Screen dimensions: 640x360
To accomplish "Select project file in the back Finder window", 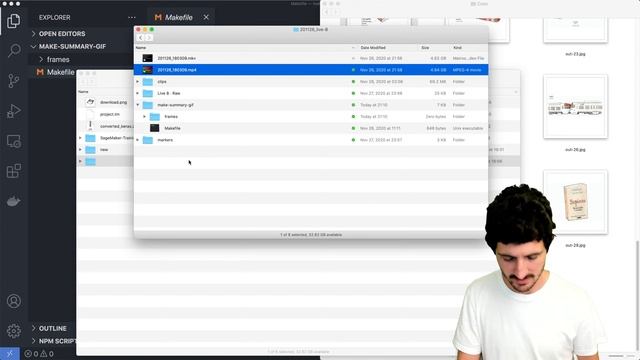I will tap(110, 114).
